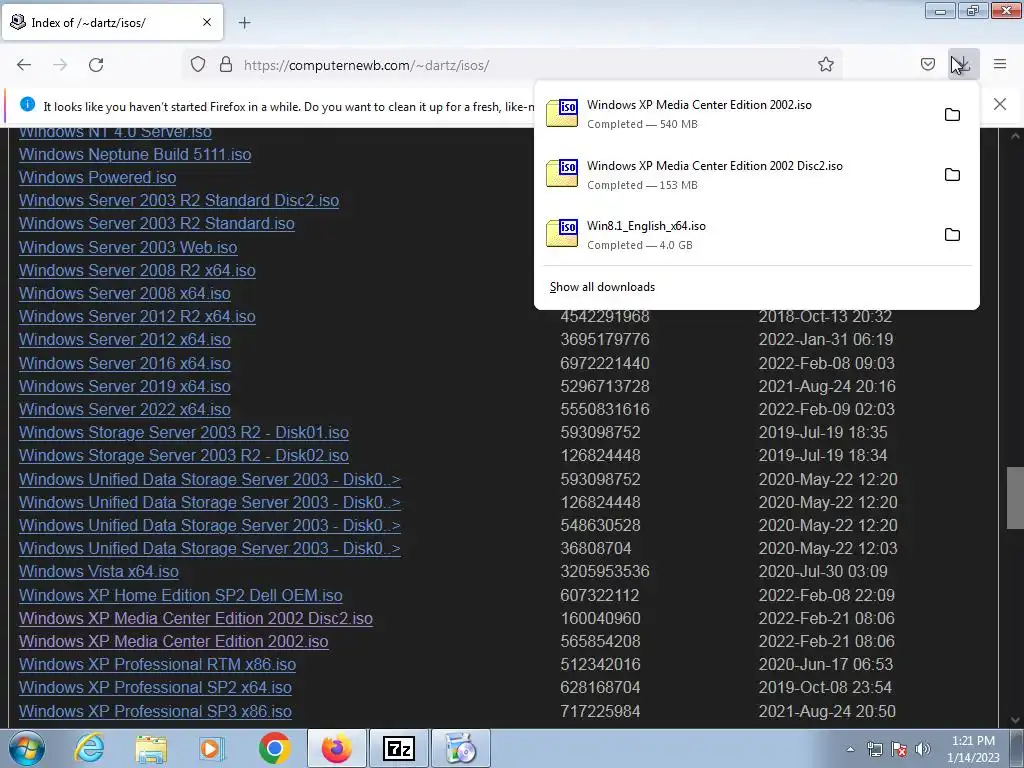This screenshot has width=1024, height=768.
Task: Open containing folder for the Disc2.iso download
Action: (952, 174)
